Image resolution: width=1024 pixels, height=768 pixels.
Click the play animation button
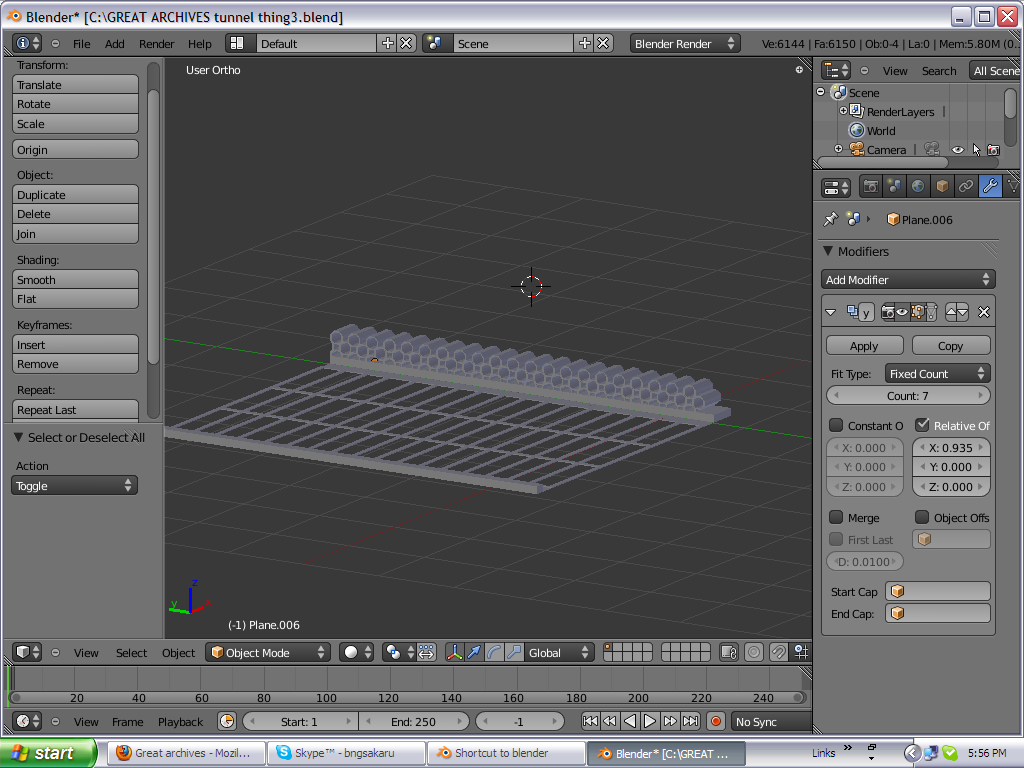pos(650,721)
